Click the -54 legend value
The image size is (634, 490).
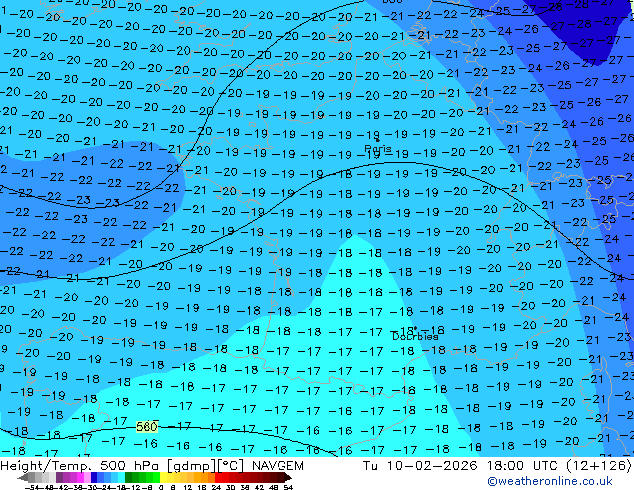pyautogui.click(x=31, y=487)
